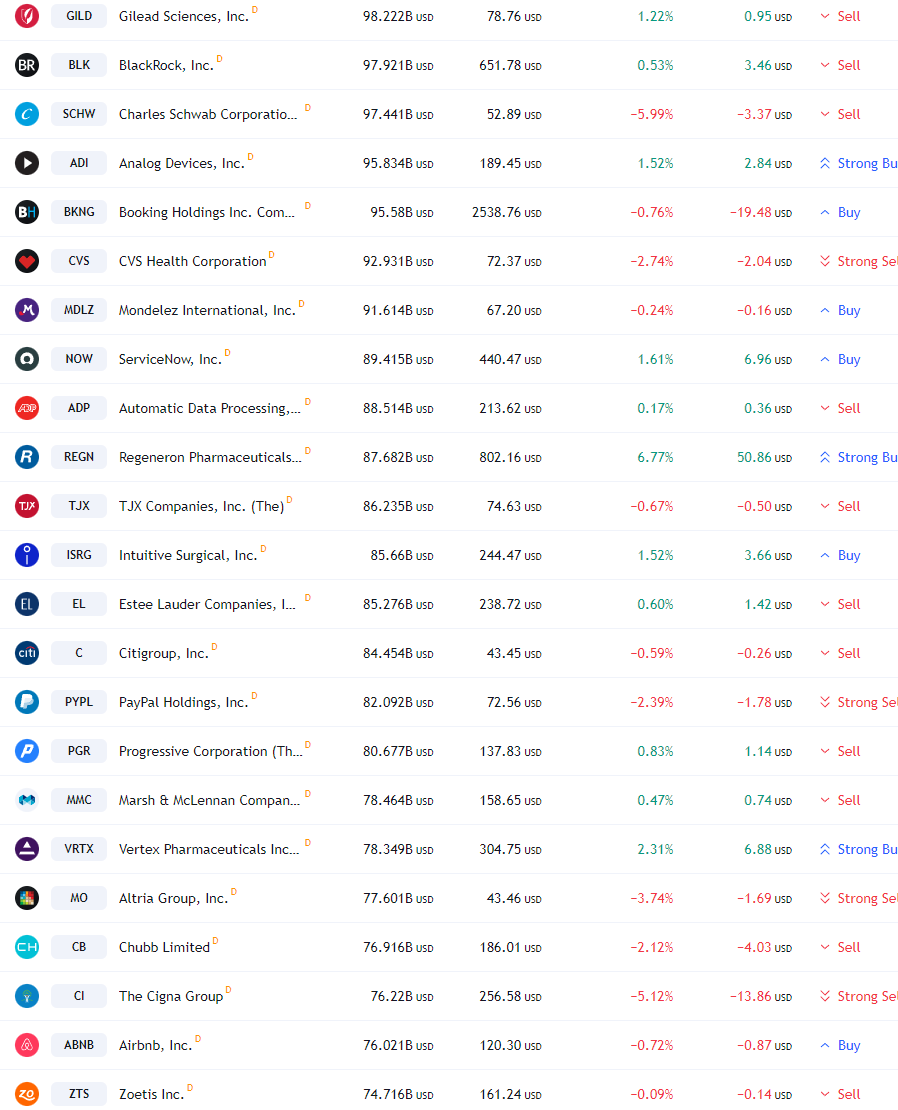Select the REGN ticker badge
Image resolution: width=898 pixels, height=1110 pixels.
79,457
